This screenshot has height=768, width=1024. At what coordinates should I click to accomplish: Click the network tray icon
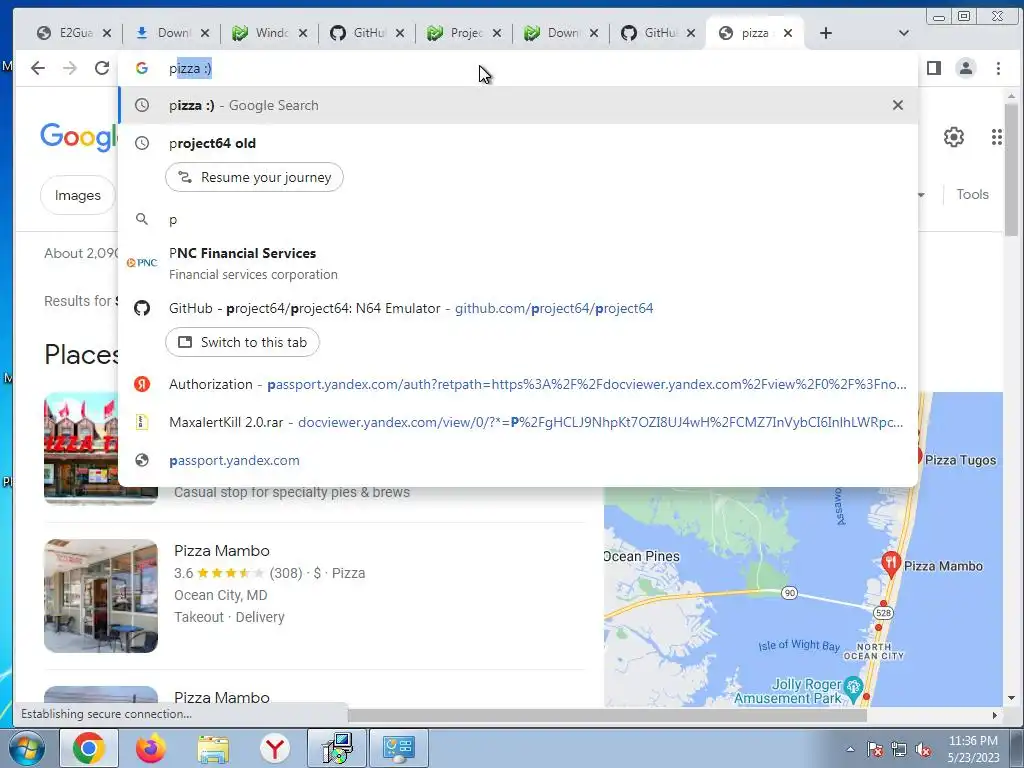click(x=899, y=750)
